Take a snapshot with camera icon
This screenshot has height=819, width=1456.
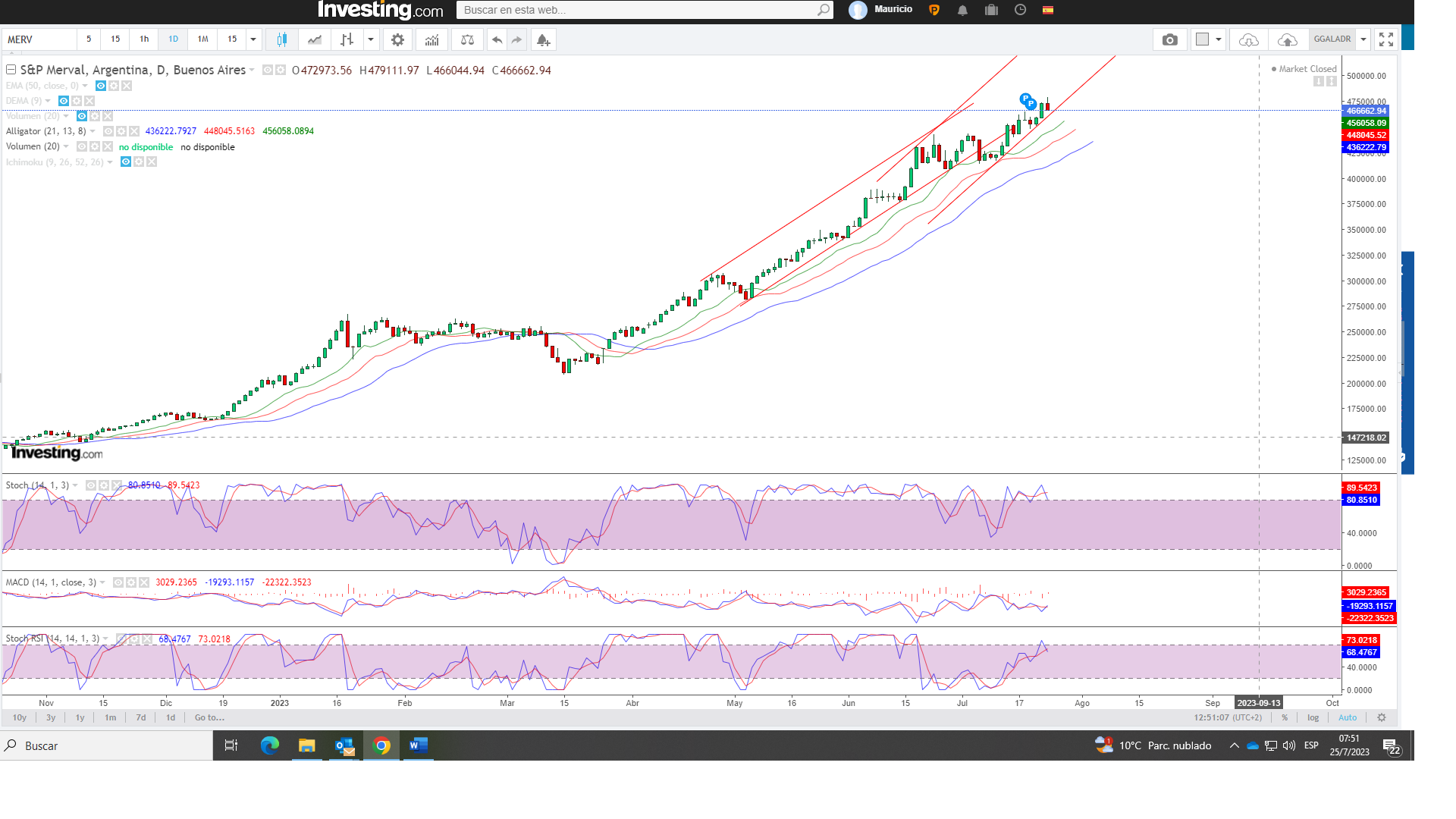[x=1169, y=39]
